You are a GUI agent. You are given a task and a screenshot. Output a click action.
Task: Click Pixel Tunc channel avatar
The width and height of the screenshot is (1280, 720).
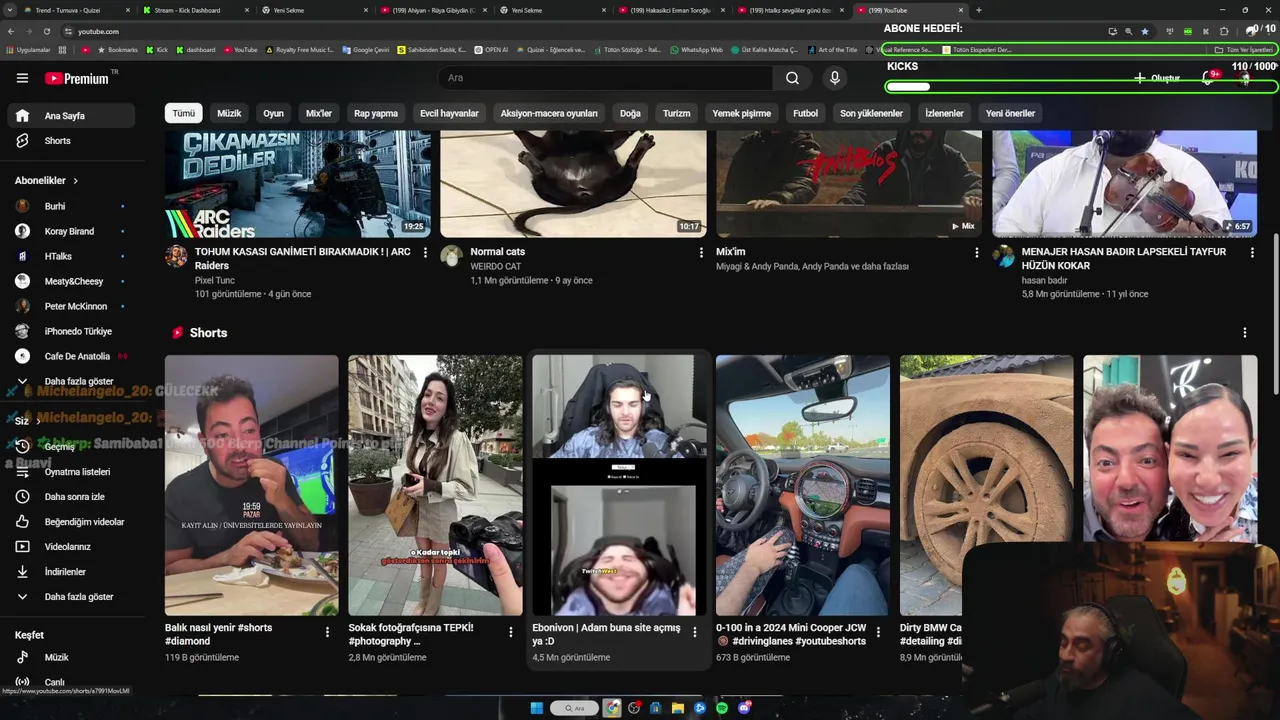(x=176, y=255)
